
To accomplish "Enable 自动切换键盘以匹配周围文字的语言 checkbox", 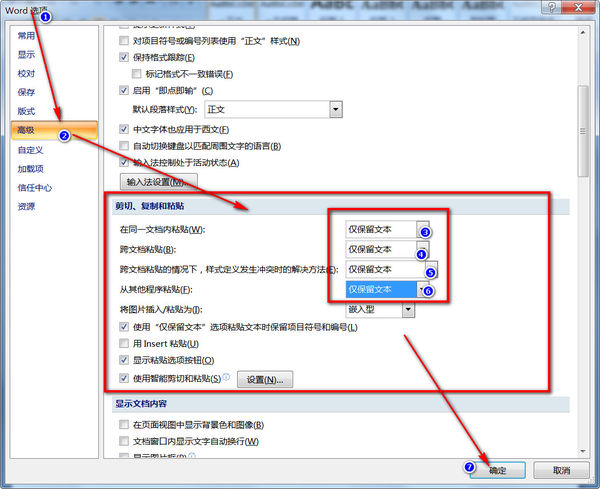I will point(124,146).
